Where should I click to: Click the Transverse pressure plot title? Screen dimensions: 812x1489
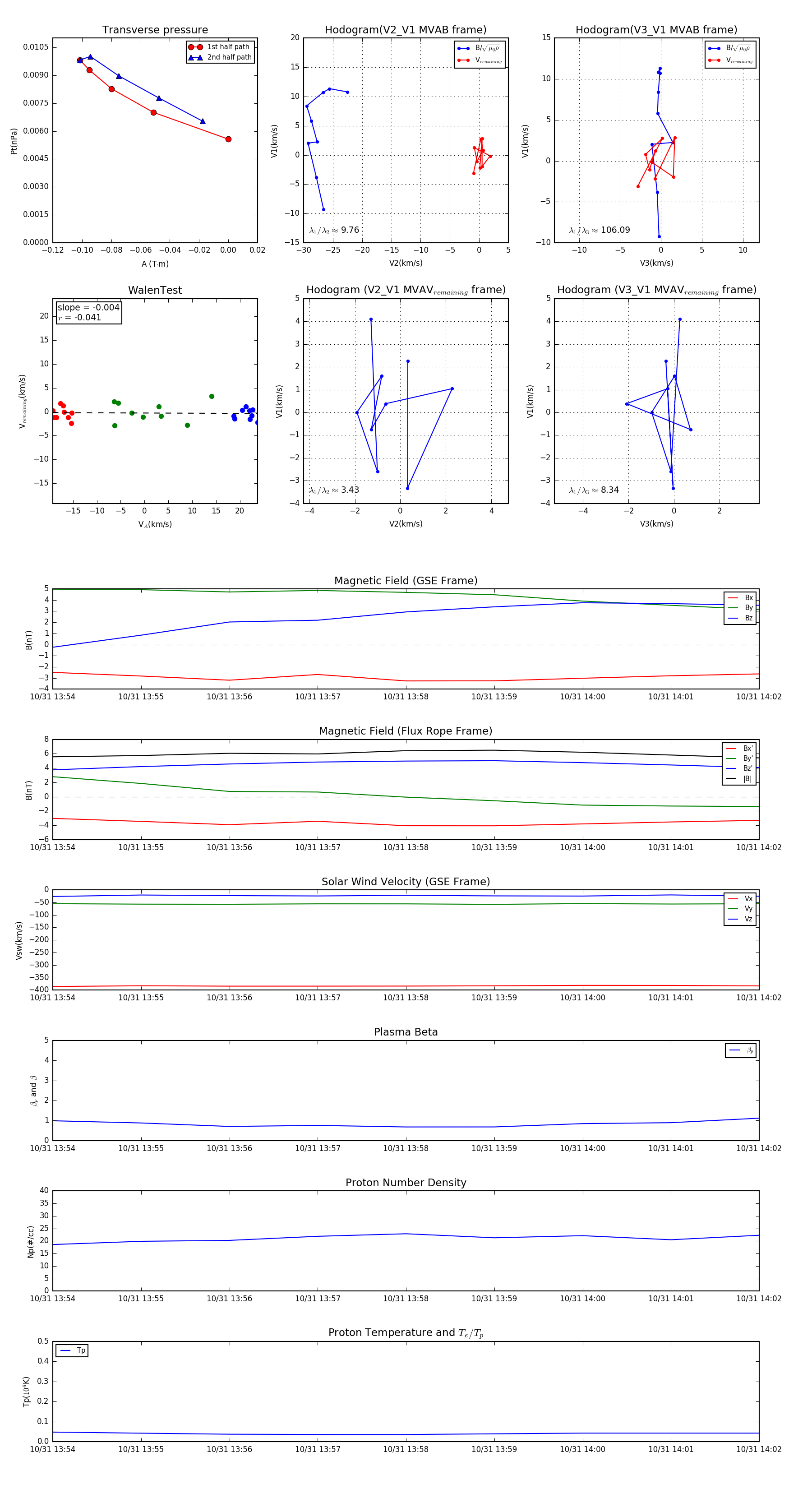[x=155, y=30]
